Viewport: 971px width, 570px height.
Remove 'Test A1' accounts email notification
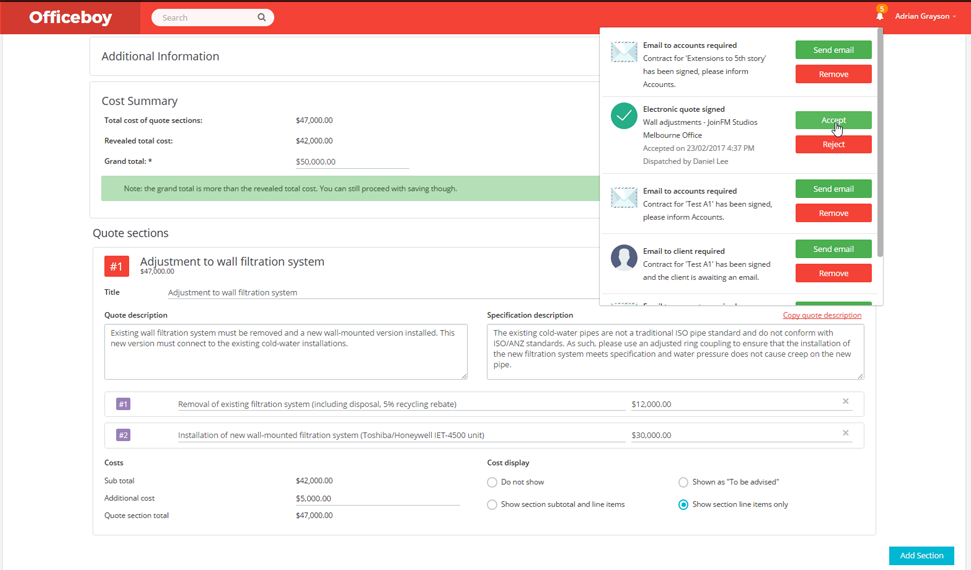[x=833, y=213]
